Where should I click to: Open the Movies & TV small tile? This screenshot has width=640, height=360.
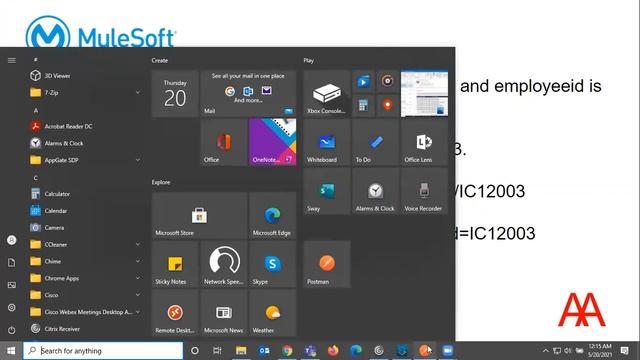click(363, 82)
